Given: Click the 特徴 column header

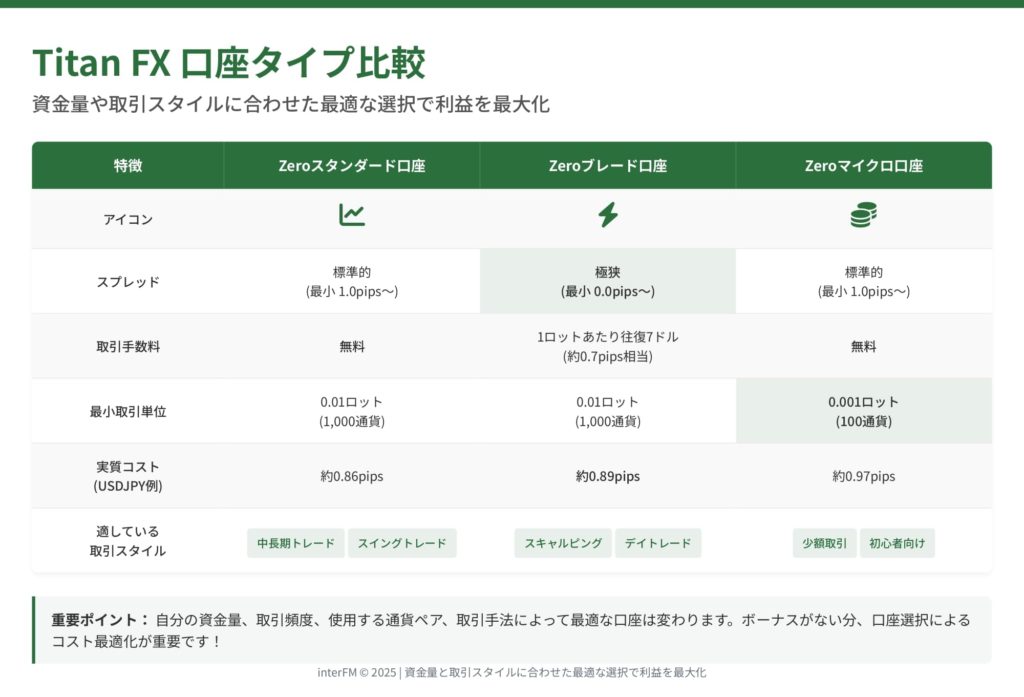Looking at the screenshot, I should (128, 166).
